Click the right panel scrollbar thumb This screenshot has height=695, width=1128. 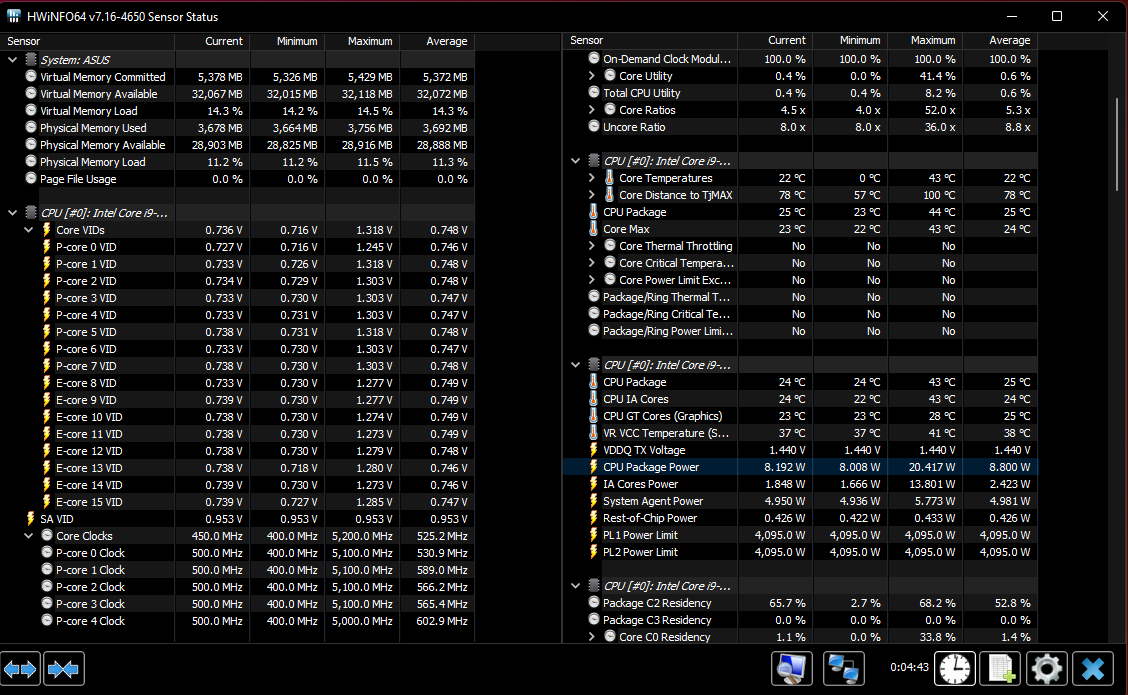pos(1117,144)
